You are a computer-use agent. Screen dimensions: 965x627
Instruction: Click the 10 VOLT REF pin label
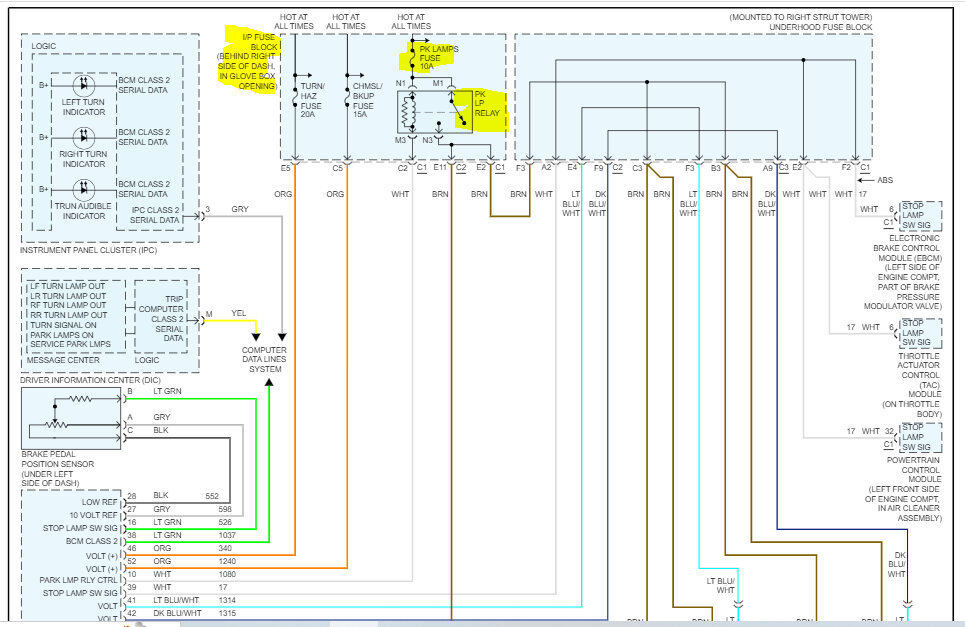[x=93, y=515]
